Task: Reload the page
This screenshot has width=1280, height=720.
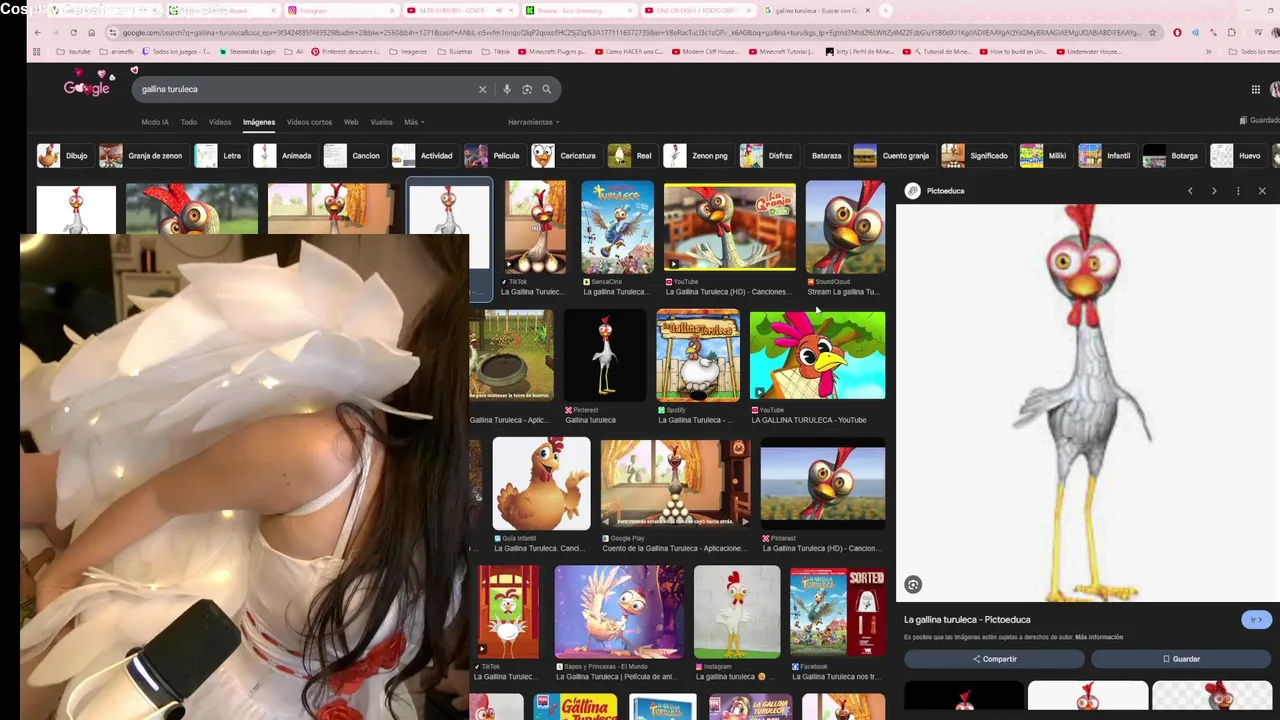Action: click(73, 32)
